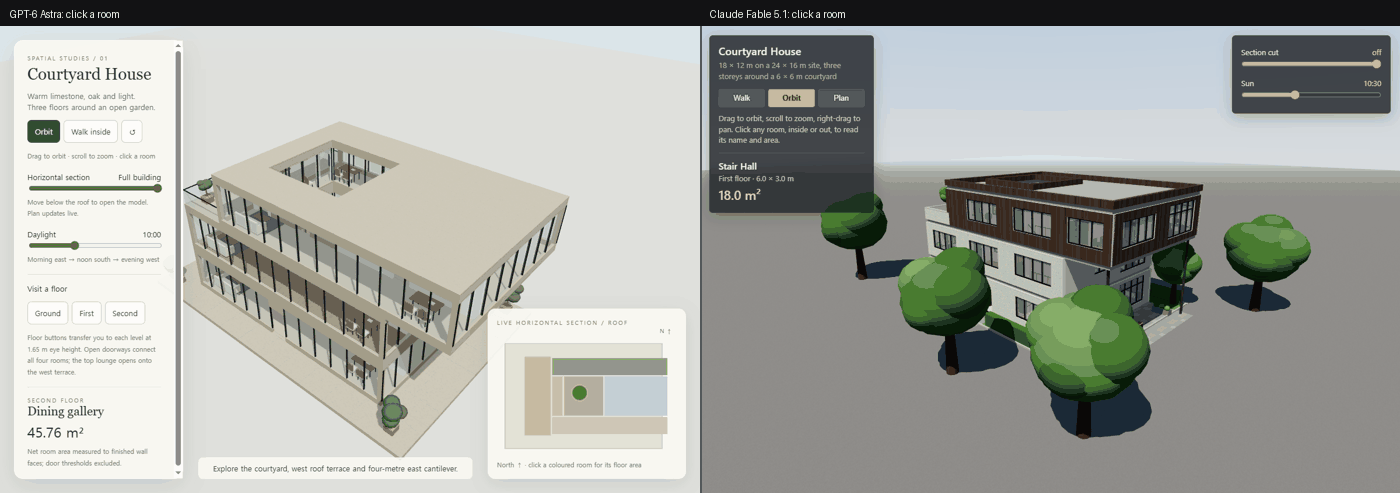This screenshot has width=1400, height=493.
Task: Click the 'Full building' section label
Action: point(140,177)
